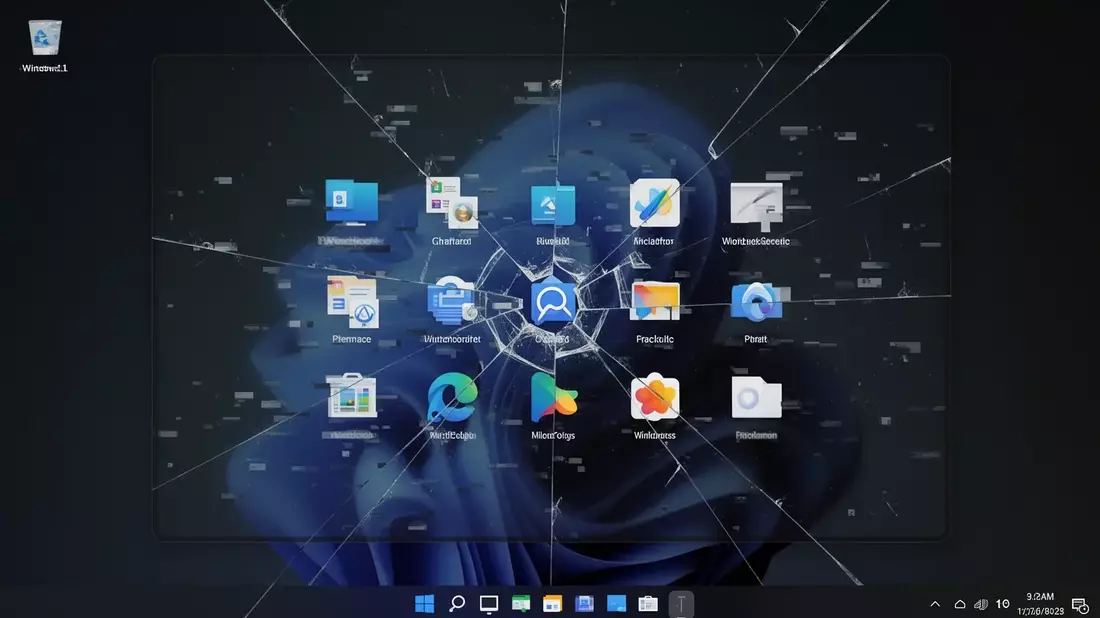Launch the center magnifier search app icon

point(553,303)
